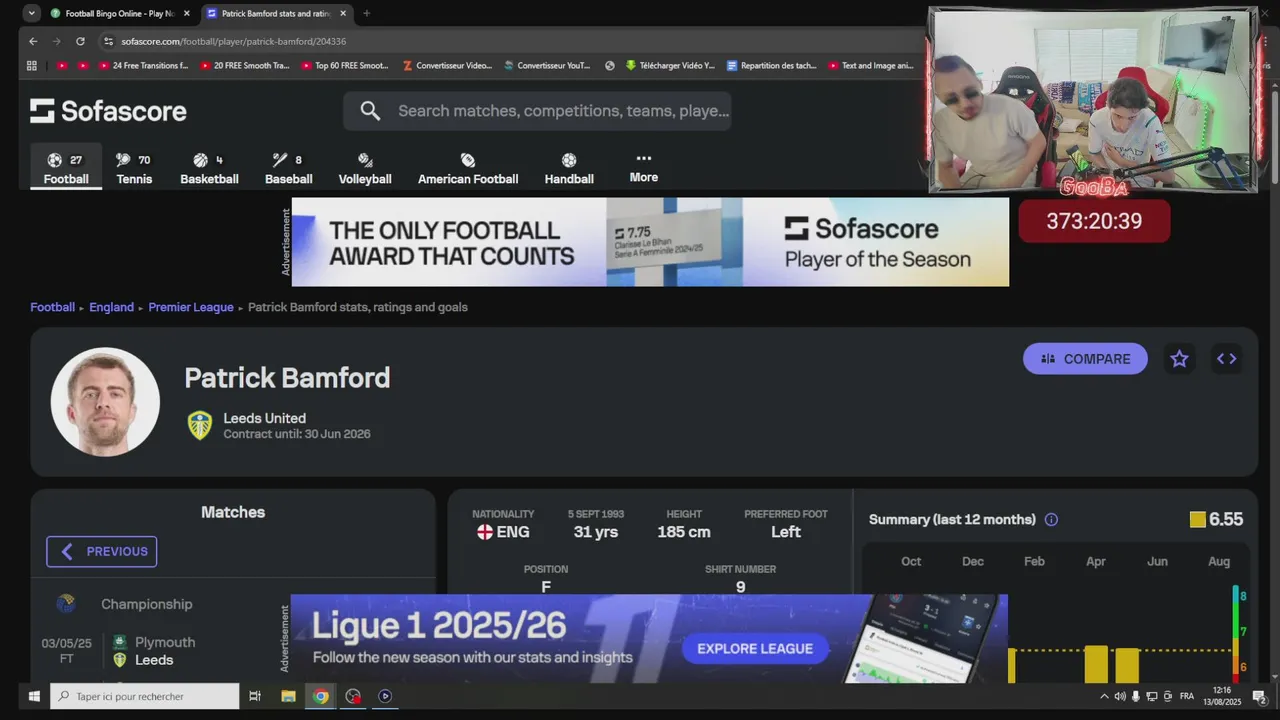Image resolution: width=1280 pixels, height=720 pixels.
Task: Close the Patrick Bamford stats tab
Action: click(x=343, y=13)
